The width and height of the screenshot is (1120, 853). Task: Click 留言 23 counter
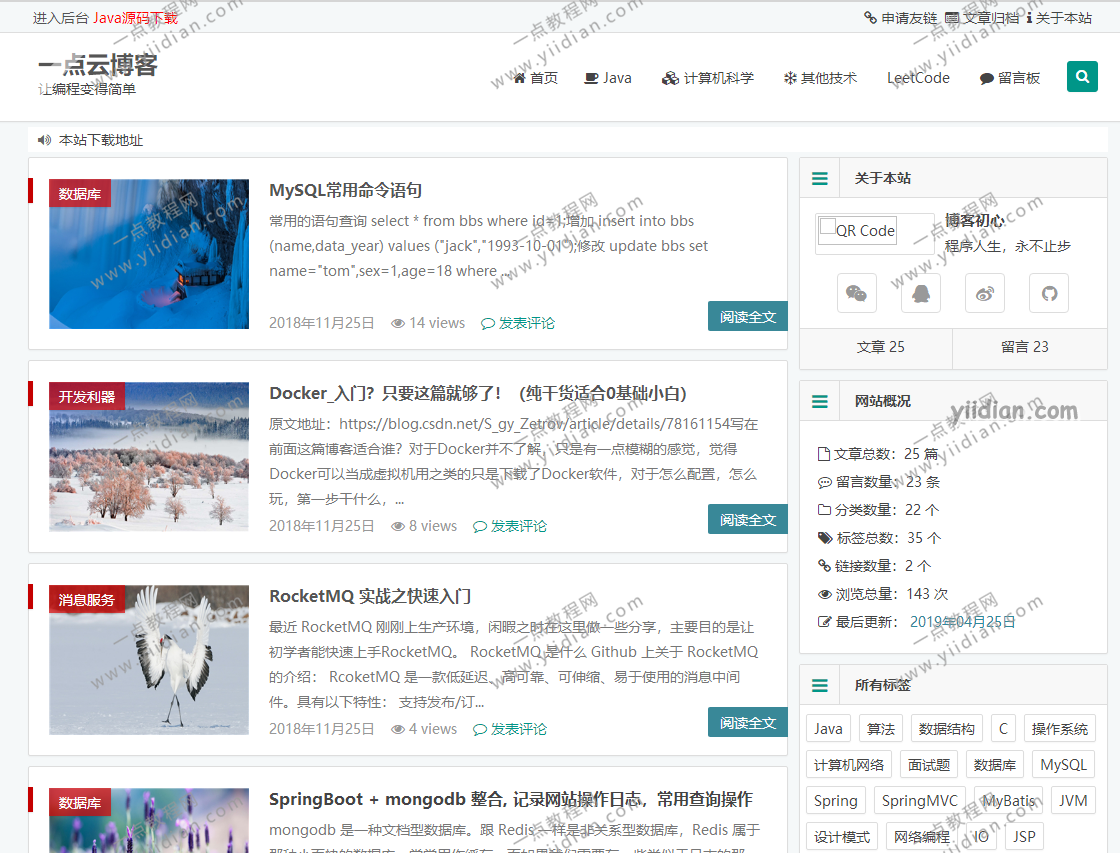1024,347
